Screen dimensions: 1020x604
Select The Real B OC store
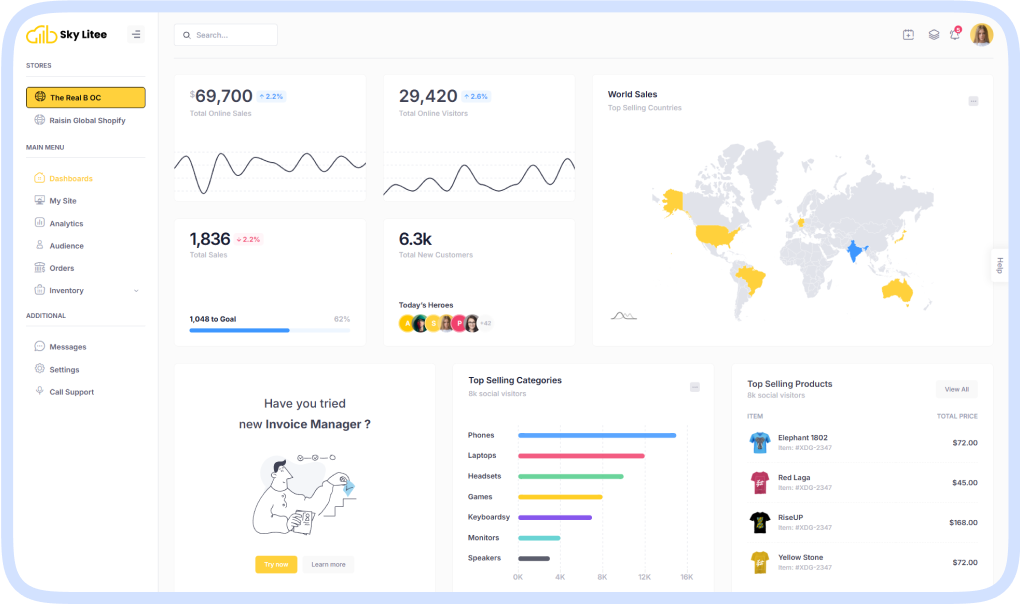point(85,97)
